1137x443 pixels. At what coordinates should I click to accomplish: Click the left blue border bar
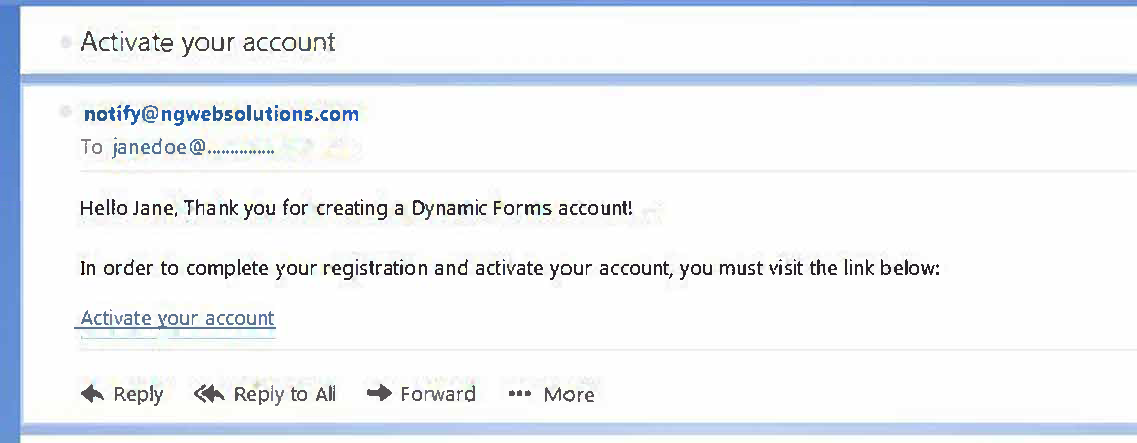point(9,221)
